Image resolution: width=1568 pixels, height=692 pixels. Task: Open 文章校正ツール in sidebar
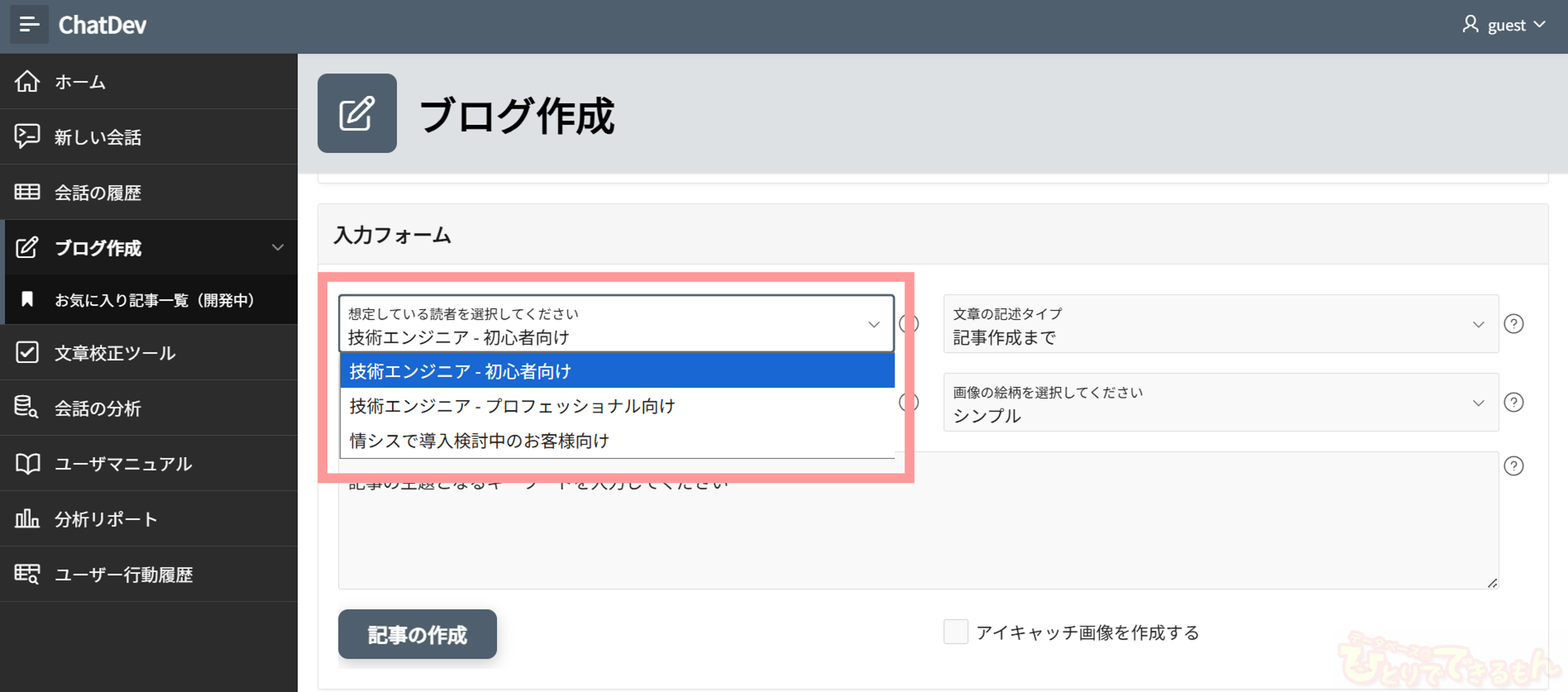pyautogui.click(x=115, y=353)
